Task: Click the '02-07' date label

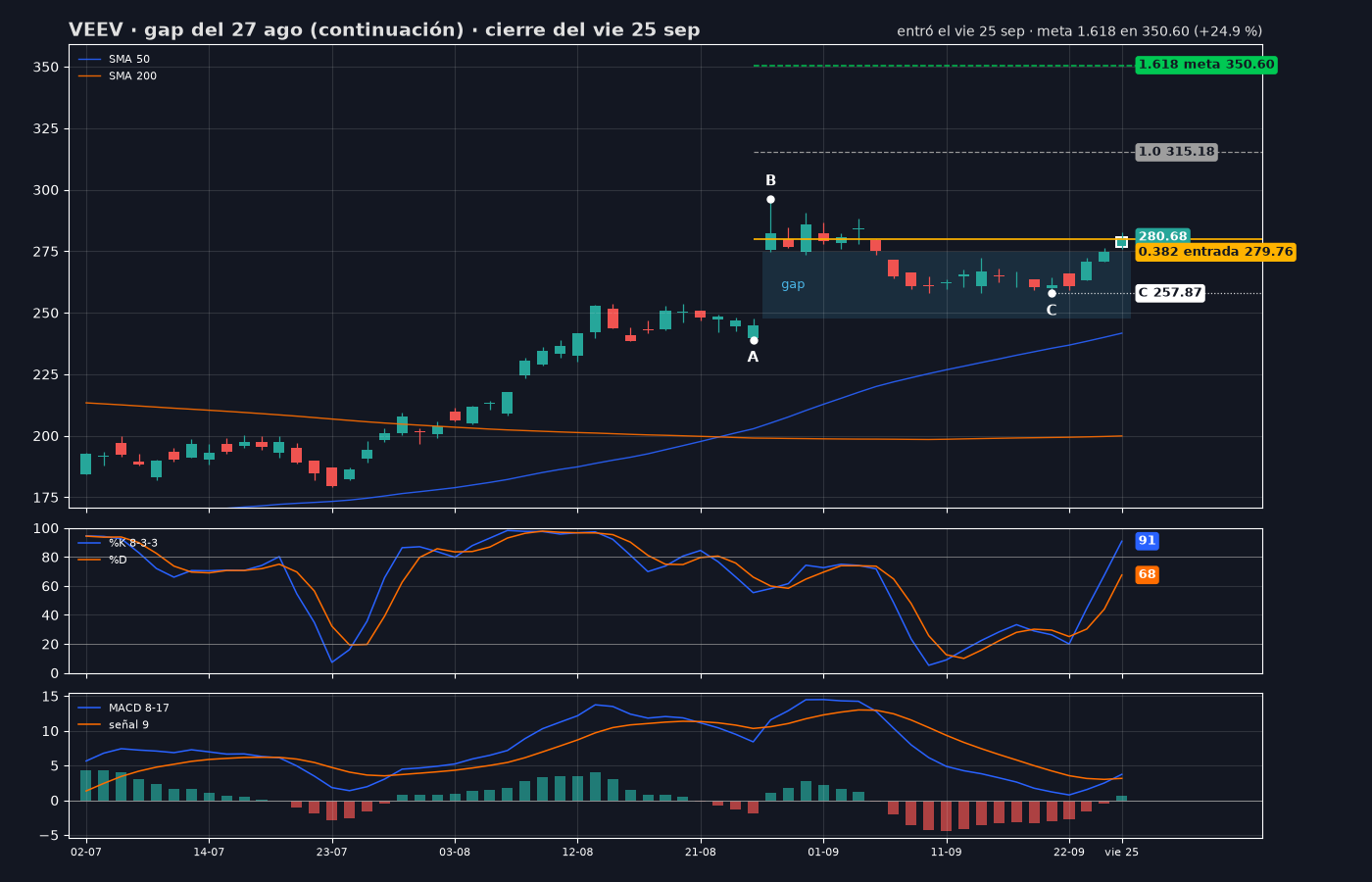Action: point(86,853)
